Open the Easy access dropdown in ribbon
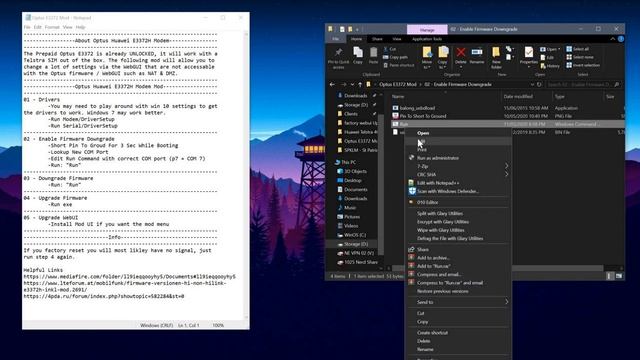The image size is (640, 360). 509,57
